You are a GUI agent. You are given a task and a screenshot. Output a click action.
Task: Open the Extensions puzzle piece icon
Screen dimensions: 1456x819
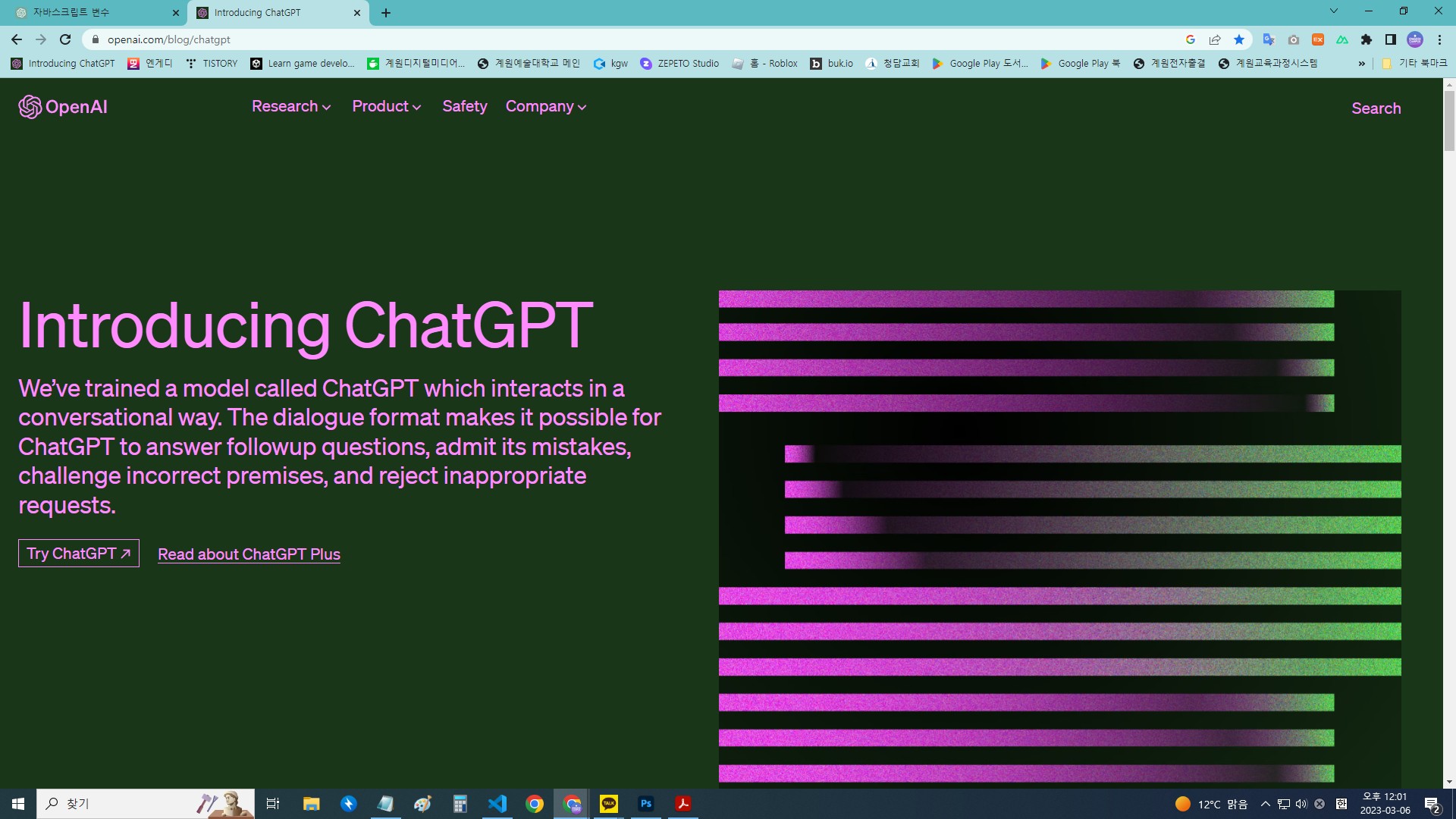click(x=1366, y=39)
